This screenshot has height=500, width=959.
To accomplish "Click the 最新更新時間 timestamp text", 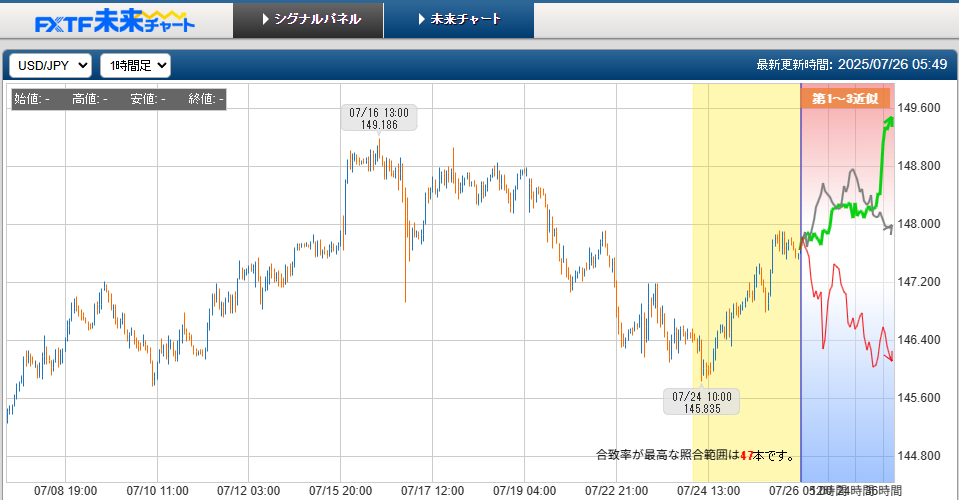I will (x=851, y=65).
